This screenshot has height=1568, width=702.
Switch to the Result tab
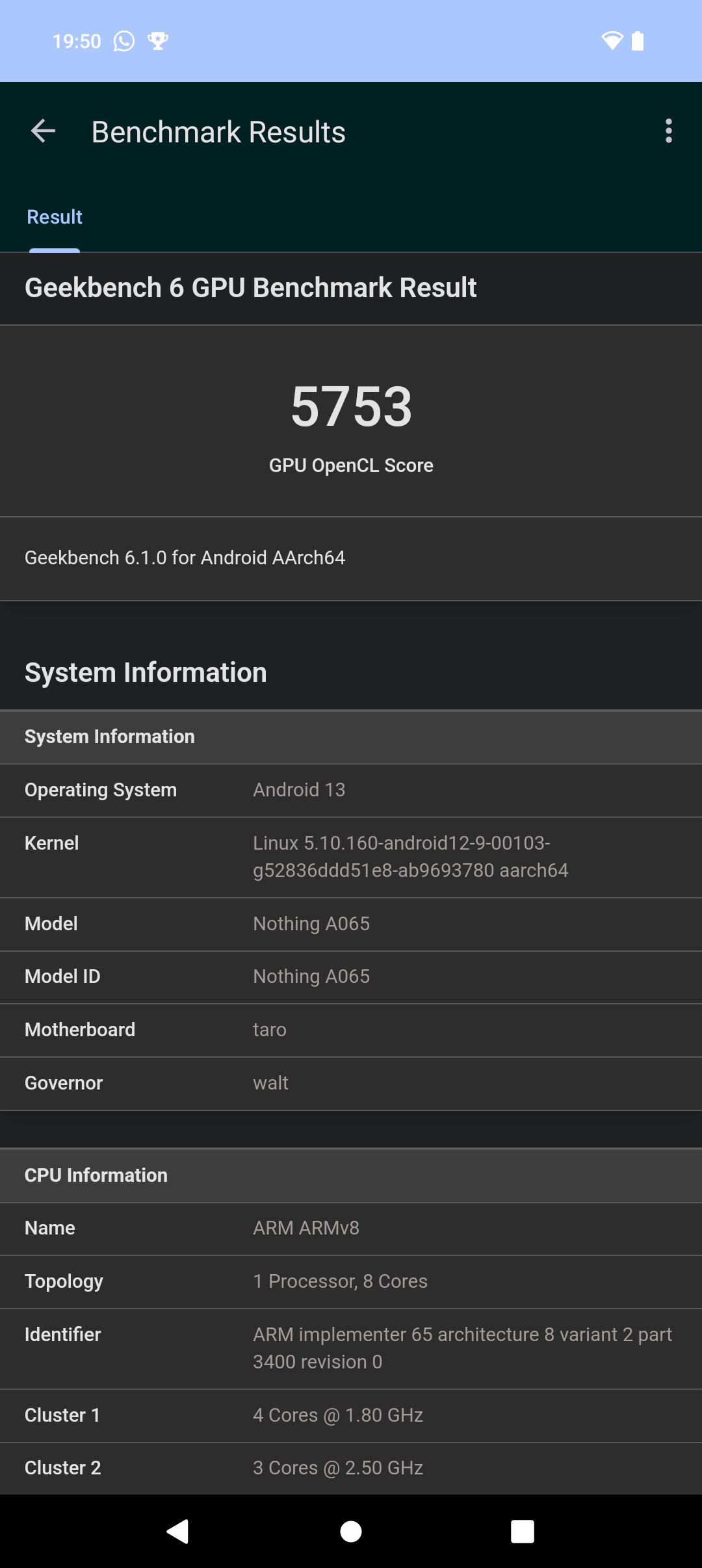pos(54,216)
